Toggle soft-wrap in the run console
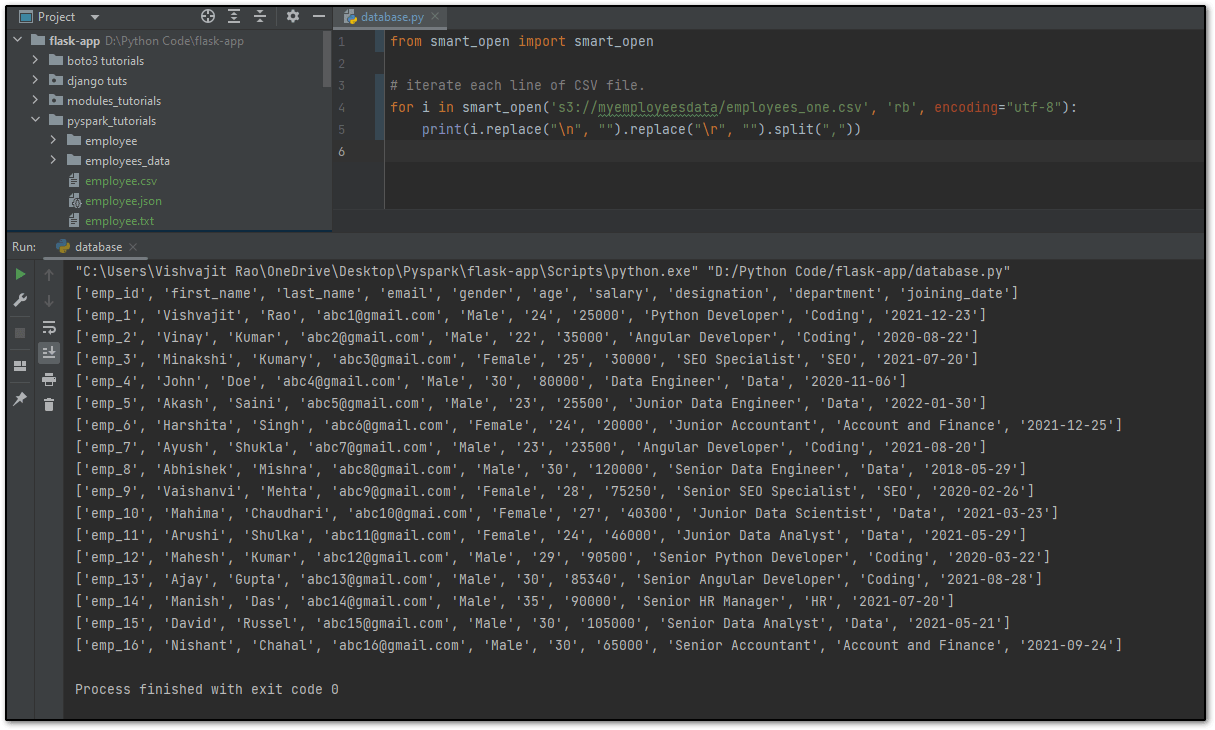The width and height of the screenshot is (1215, 730). pyautogui.click(x=48, y=326)
